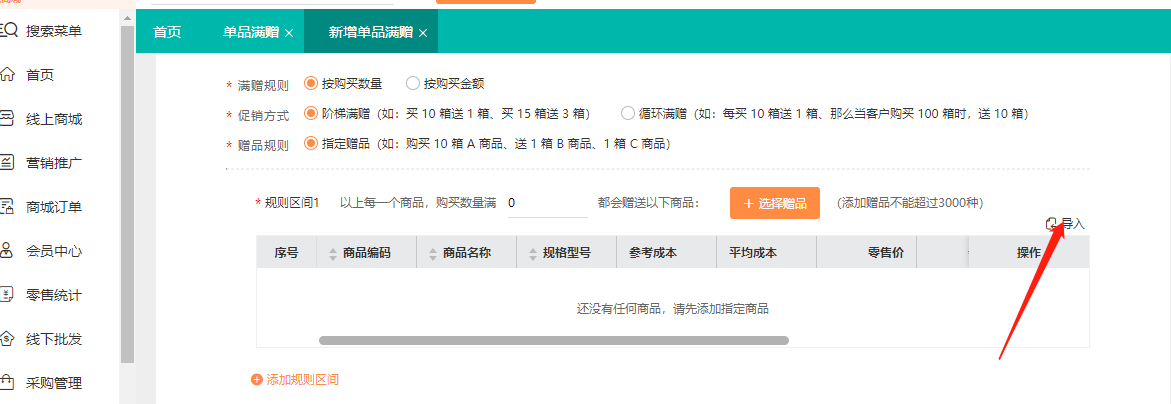Open 首页 in the sidebar menu
The image size is (1171, 404).
pos(40,75)
